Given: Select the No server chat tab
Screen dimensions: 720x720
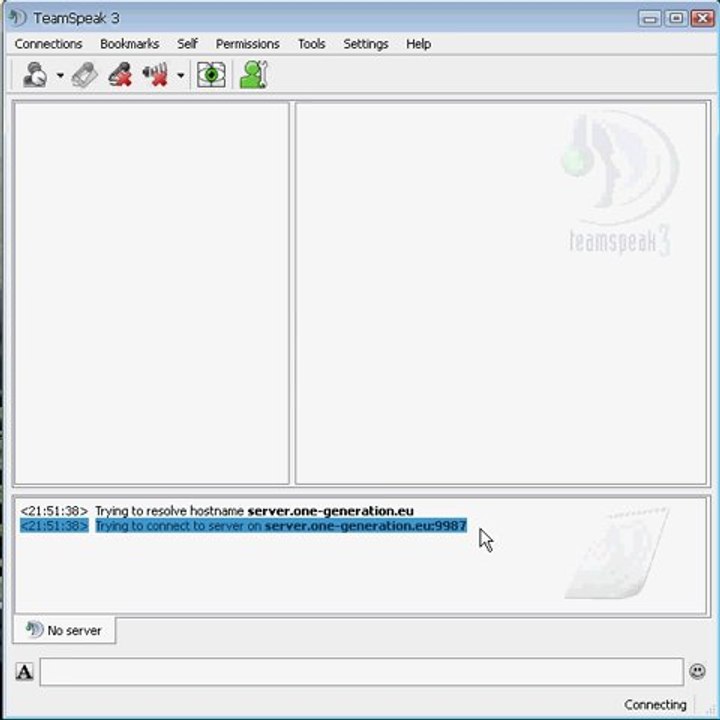Looking at the screenshot, I should coord(64,630).
